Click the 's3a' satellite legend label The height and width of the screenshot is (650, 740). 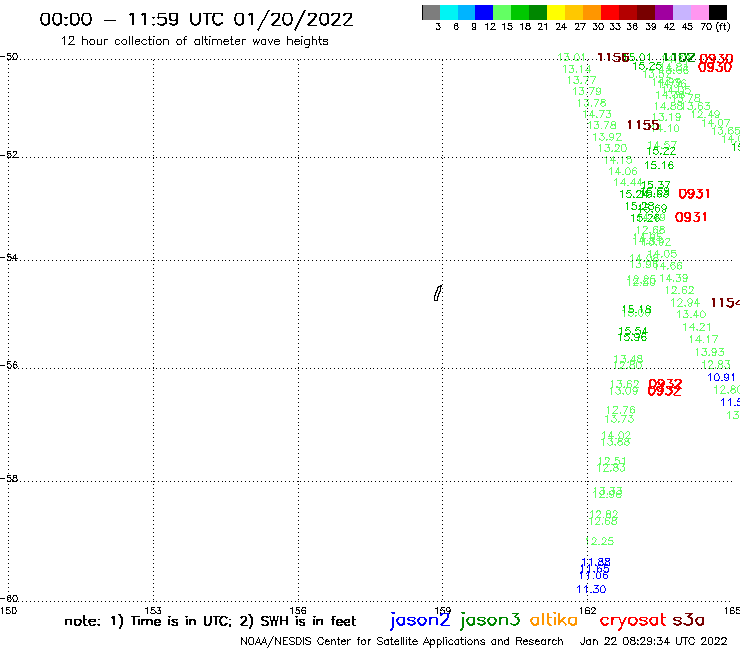coord(688,620)
